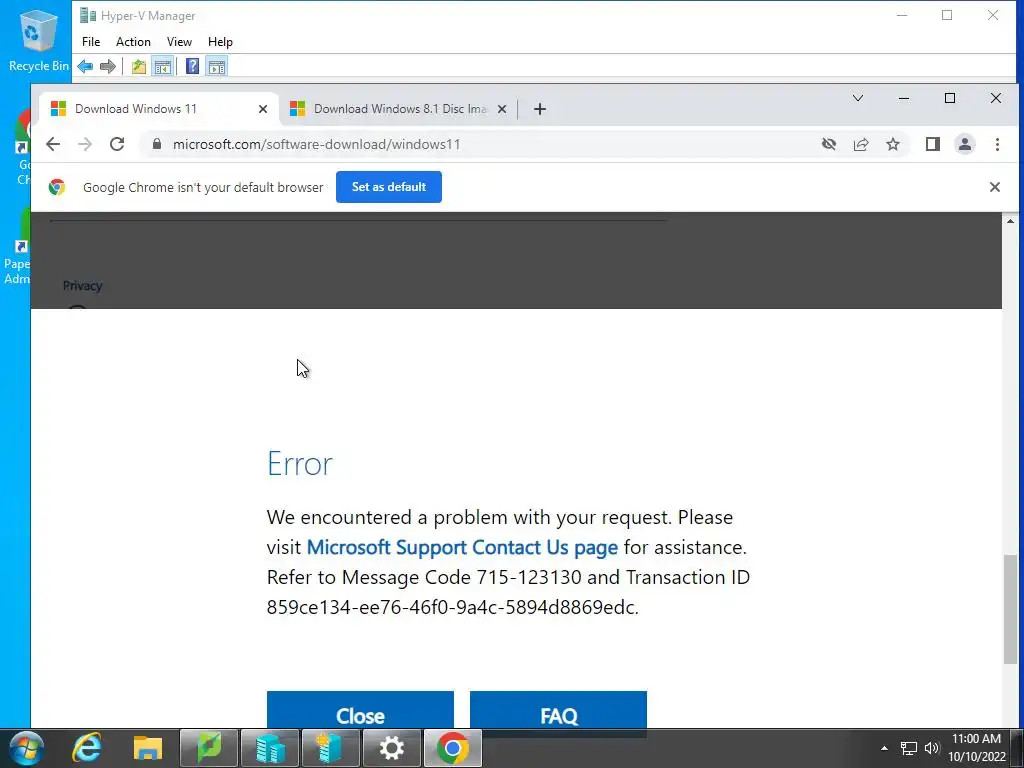Click Chrome icon on taskbar
This screenshot has height=768, width=1024.
pyautogui.click(x=453, y=748)
